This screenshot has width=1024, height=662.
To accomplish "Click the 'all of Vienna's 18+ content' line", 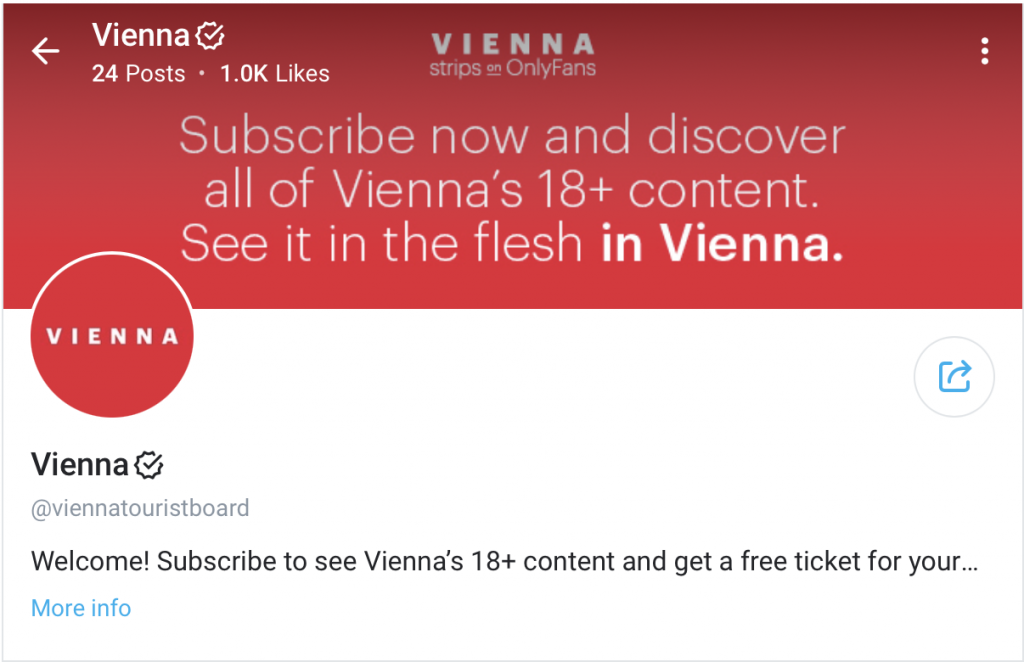I will click(512, 189).
